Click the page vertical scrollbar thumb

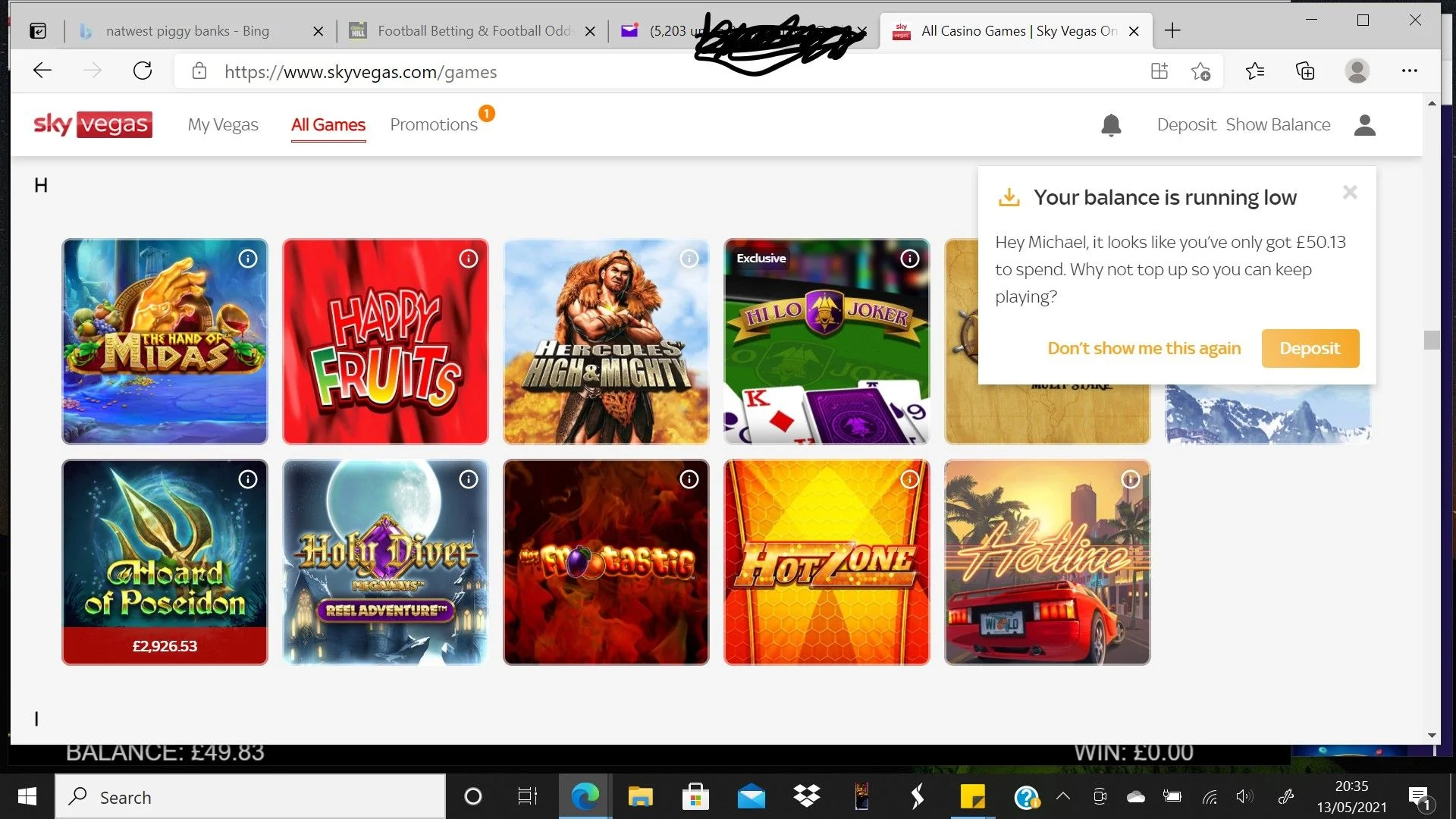(x=1432, y=340)
